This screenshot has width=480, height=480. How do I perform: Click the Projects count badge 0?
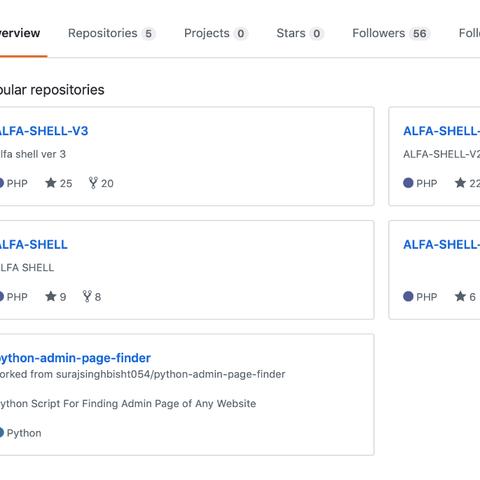[x=240, y=34]
